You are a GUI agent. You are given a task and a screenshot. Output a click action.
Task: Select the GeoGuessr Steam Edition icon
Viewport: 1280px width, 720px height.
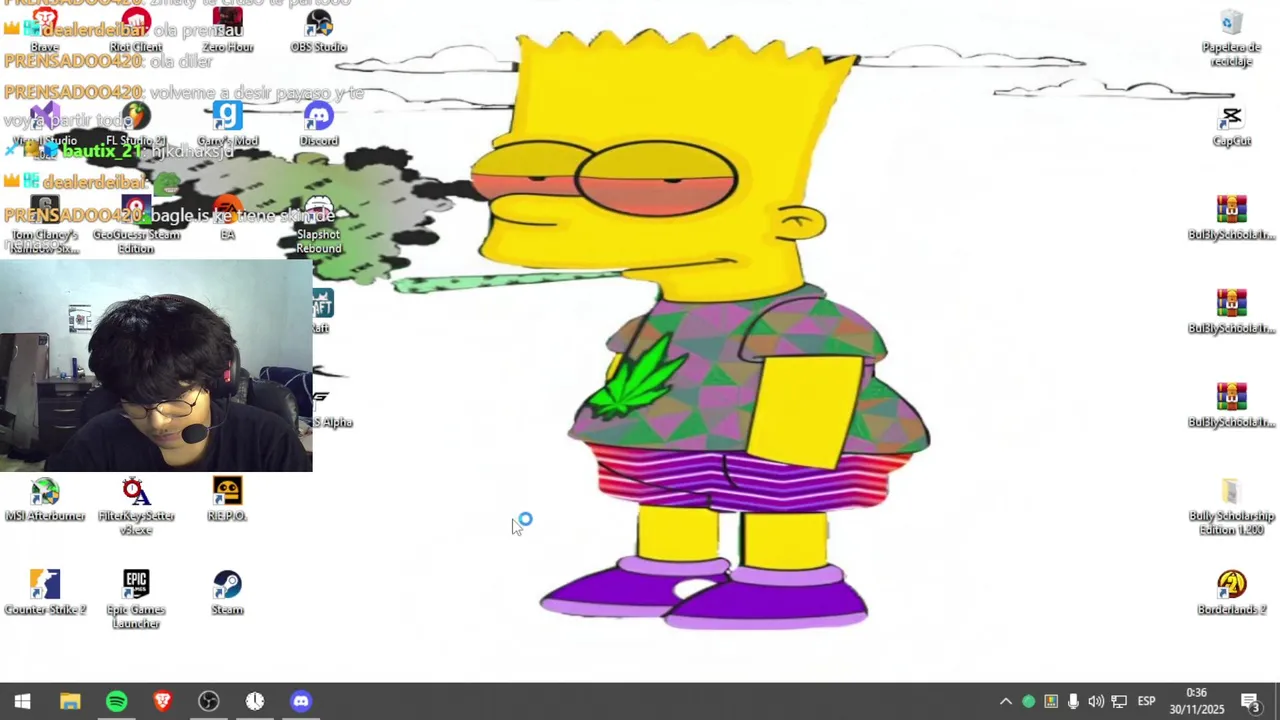click(136, 222)
